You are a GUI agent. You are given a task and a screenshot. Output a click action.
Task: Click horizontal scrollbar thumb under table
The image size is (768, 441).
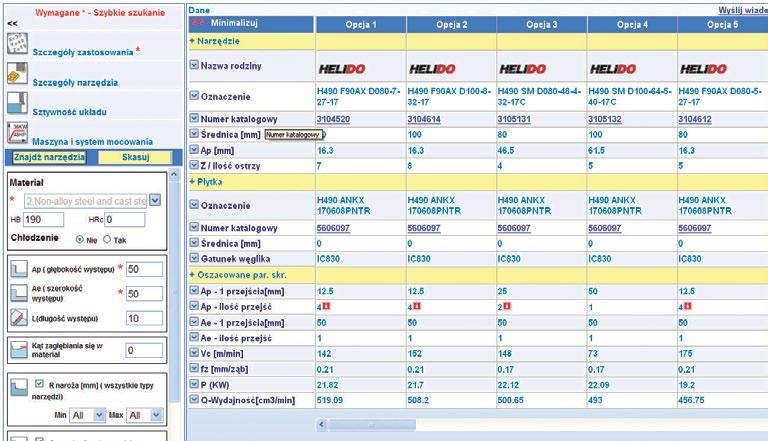[x=372, y=425]
